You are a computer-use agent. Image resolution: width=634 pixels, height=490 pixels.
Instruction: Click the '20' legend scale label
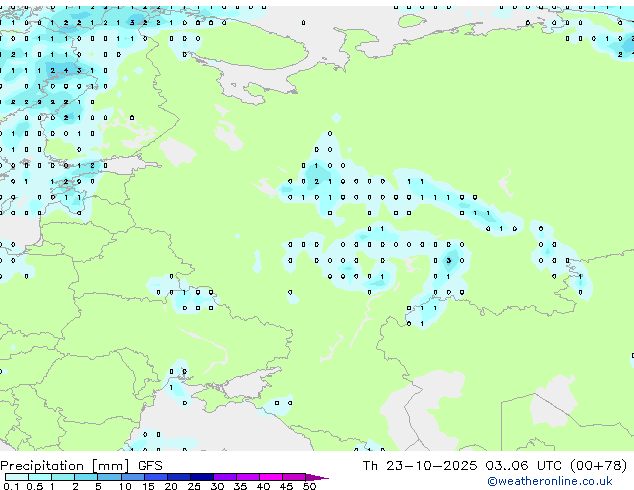click(171, 486)
